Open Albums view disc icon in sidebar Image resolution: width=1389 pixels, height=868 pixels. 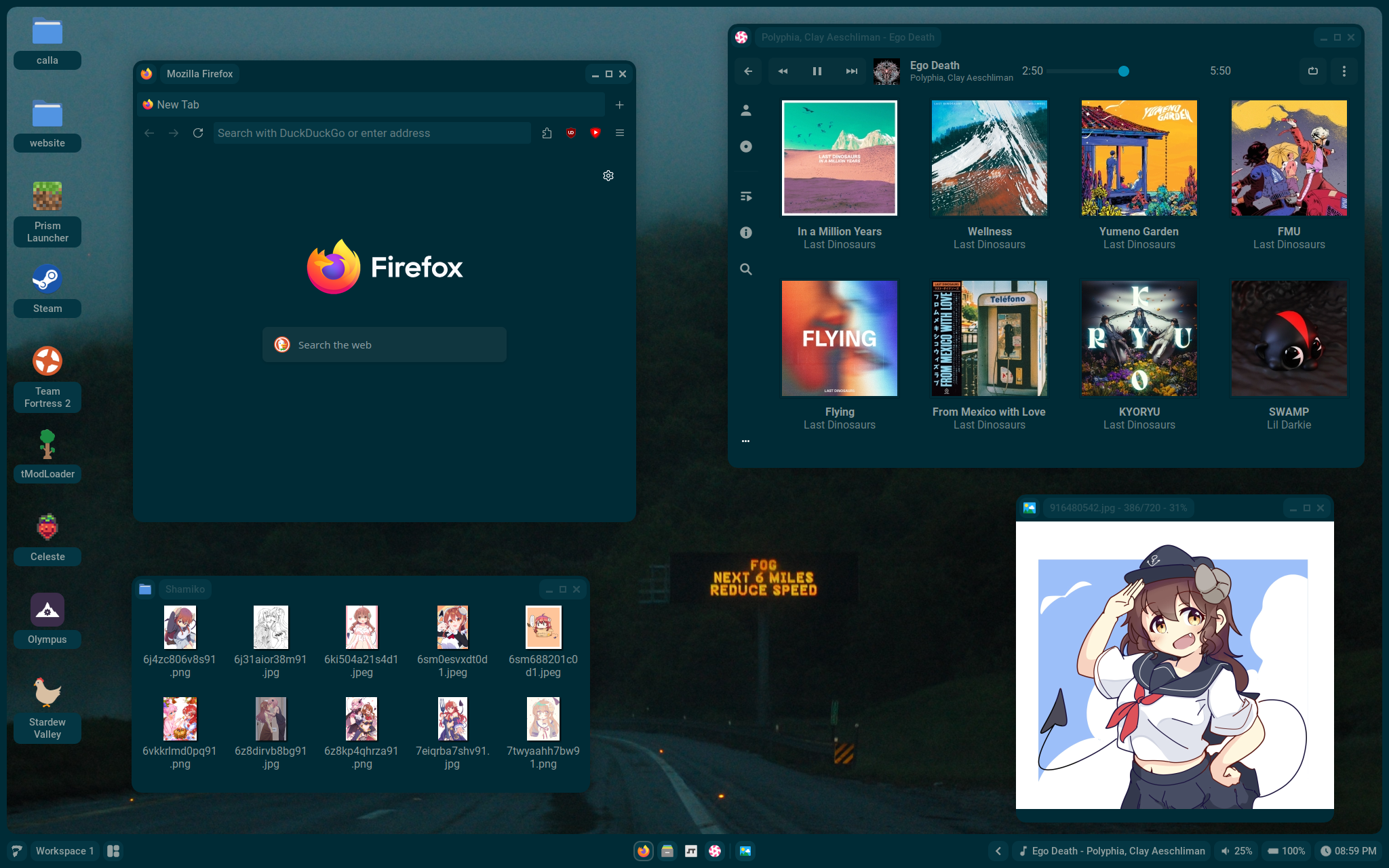[746, 146]
